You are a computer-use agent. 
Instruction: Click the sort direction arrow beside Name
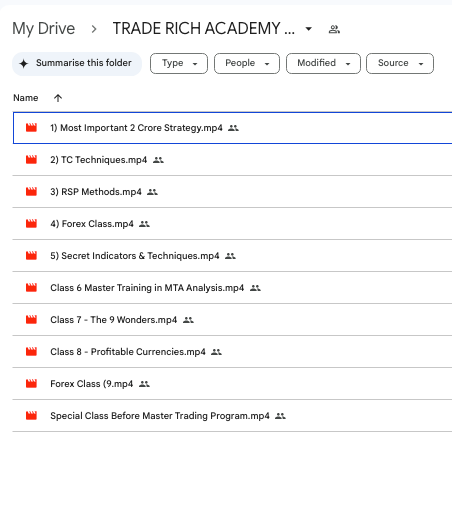click(58, 98)
